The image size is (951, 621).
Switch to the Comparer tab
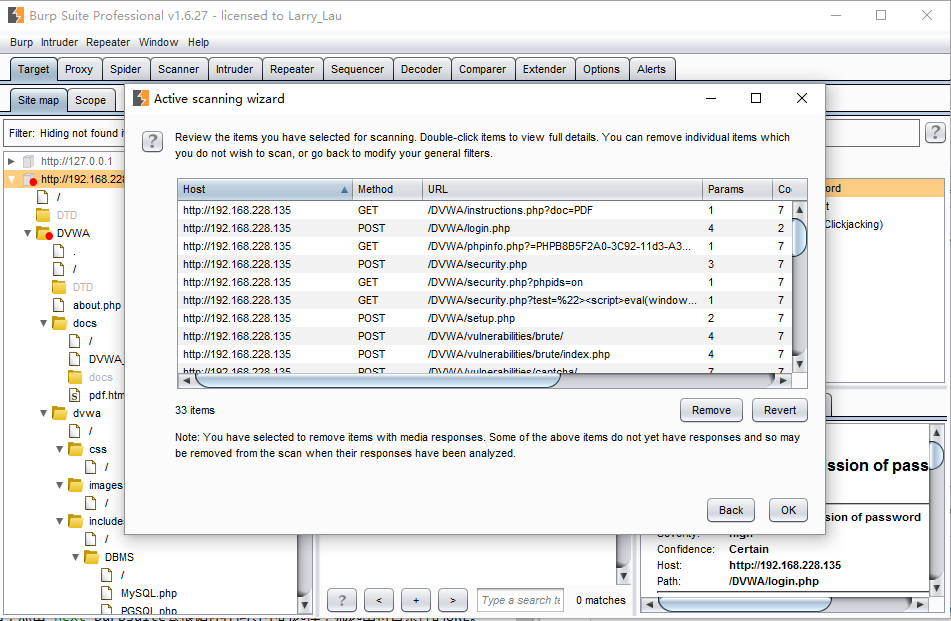482,69
